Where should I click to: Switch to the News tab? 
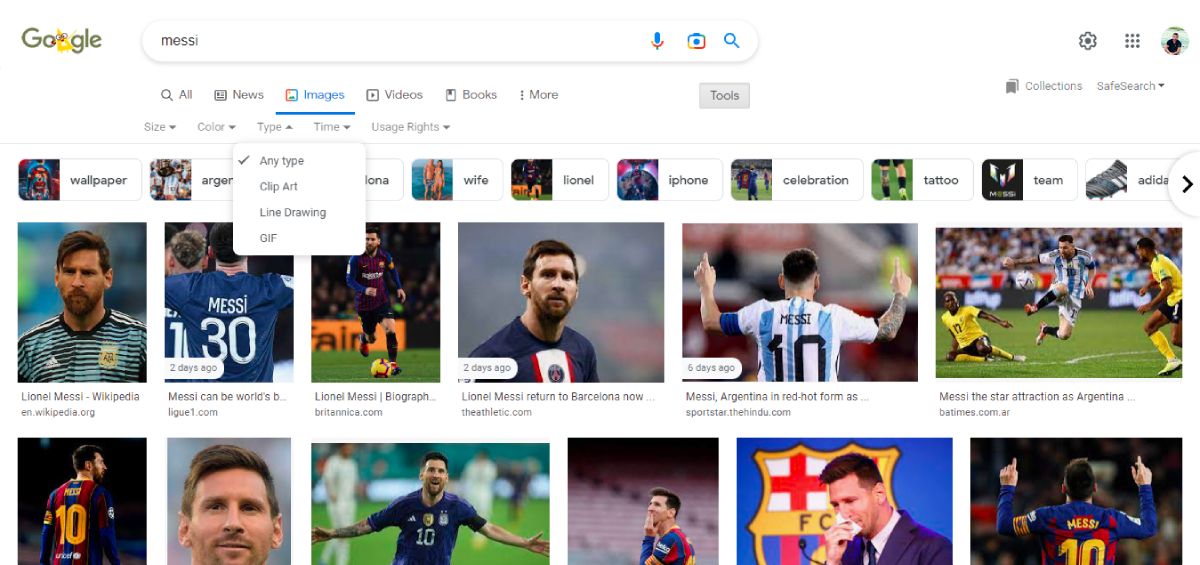[x=239, y=95]
